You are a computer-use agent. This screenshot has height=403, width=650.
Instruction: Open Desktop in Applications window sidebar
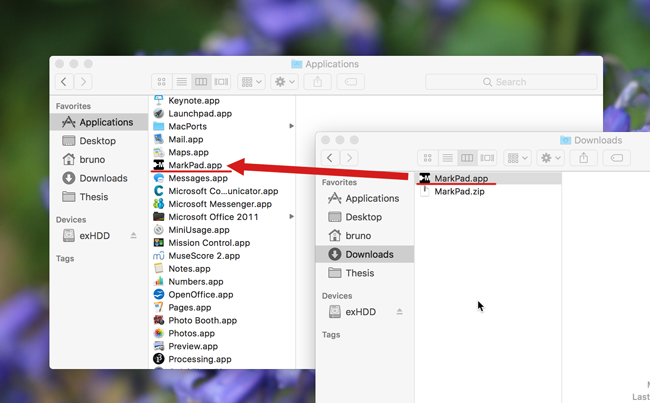coord(98,141)
